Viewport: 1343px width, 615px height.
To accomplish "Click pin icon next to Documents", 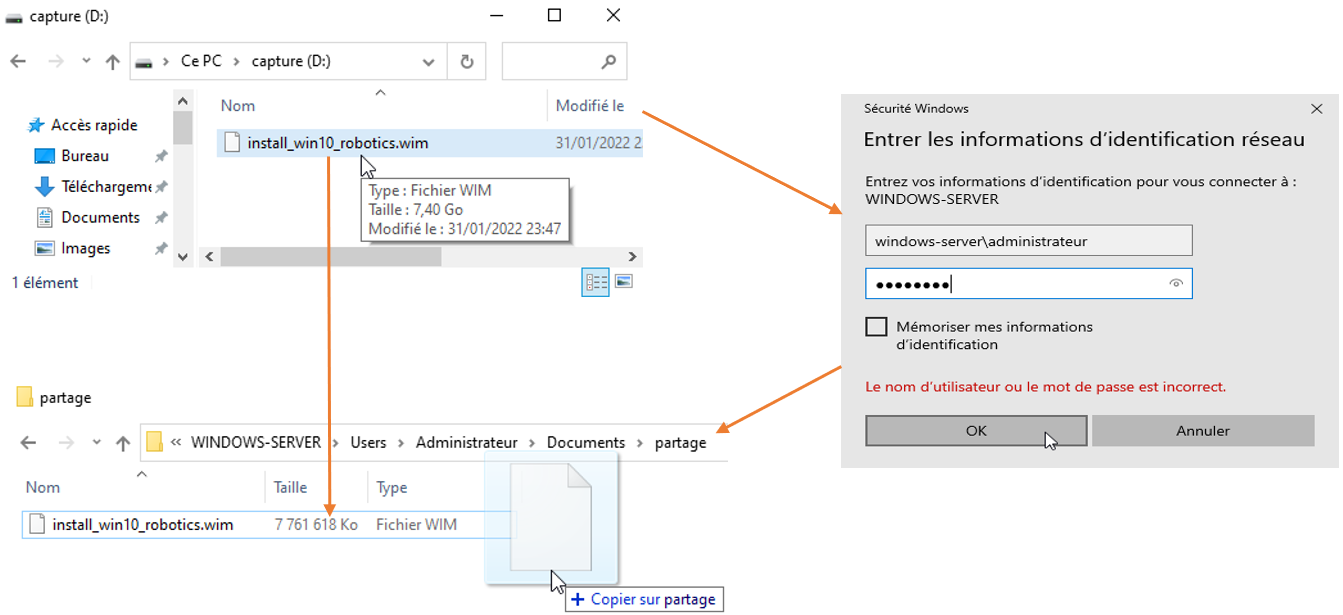I will click(x=160, y=218).
